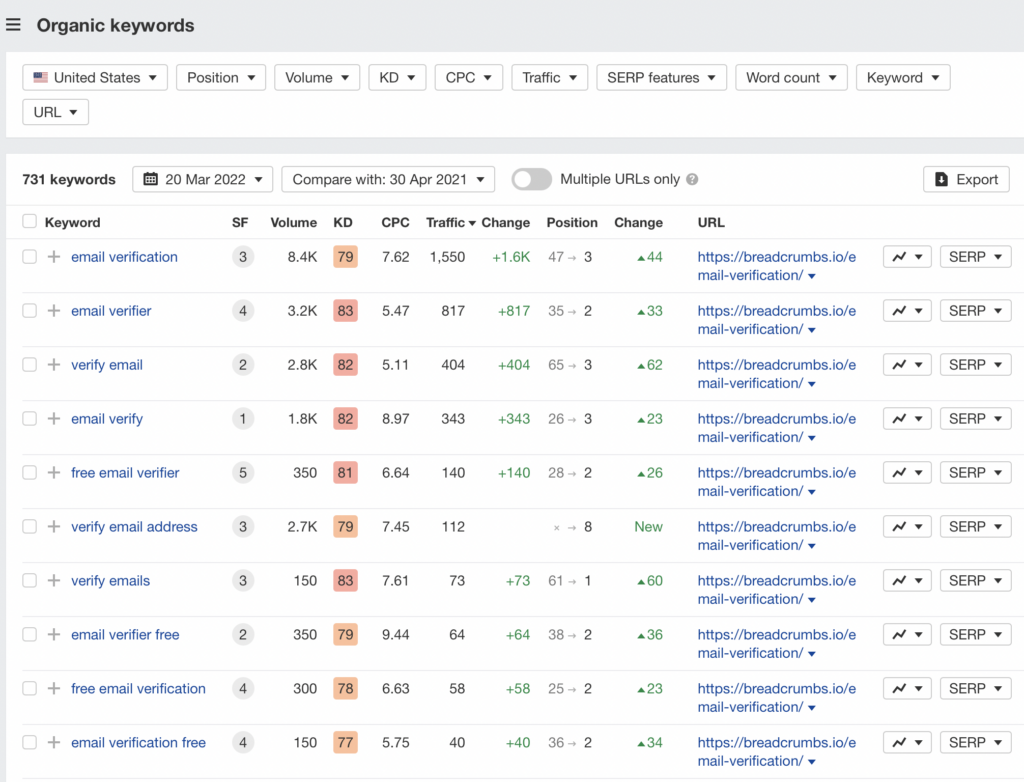1024x782 pixels.
Task: Tick the checkbox for verify email row
Action: point(29,365)
